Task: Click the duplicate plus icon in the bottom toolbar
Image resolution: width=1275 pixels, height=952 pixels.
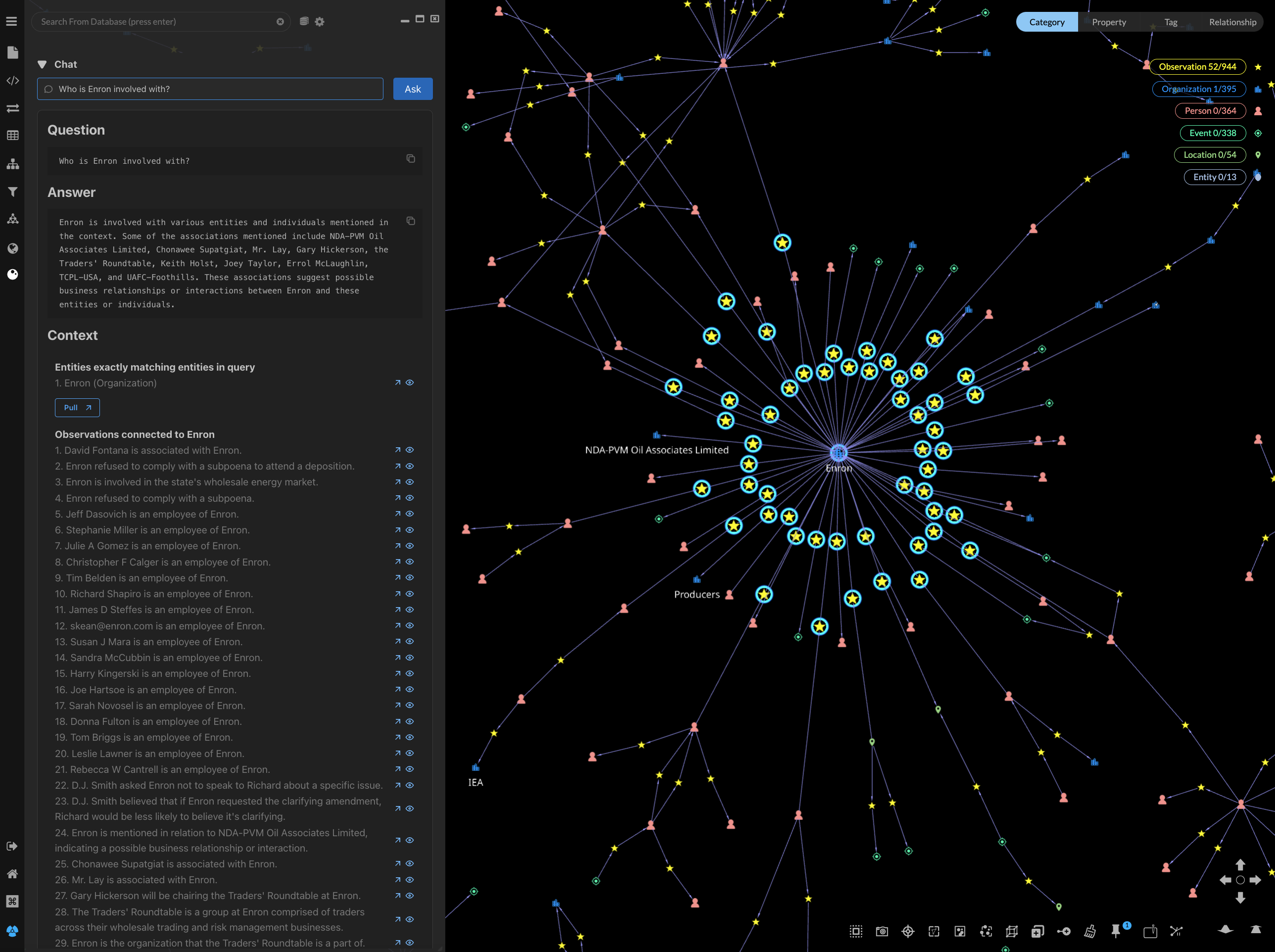Action: click(x=1038, y=931)
